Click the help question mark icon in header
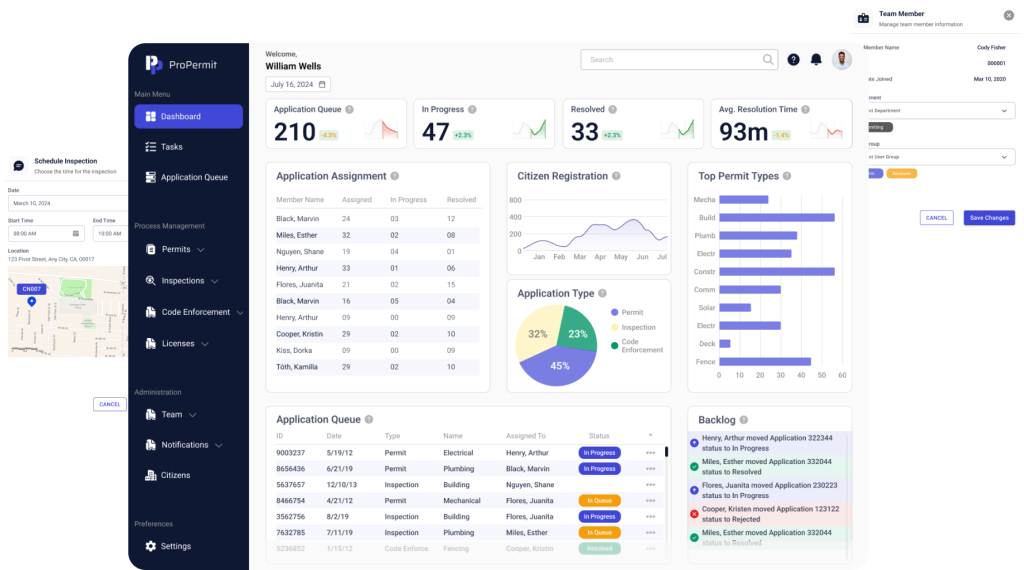The height and width of the screenshot is (570, 1024). tap(793, 60)
